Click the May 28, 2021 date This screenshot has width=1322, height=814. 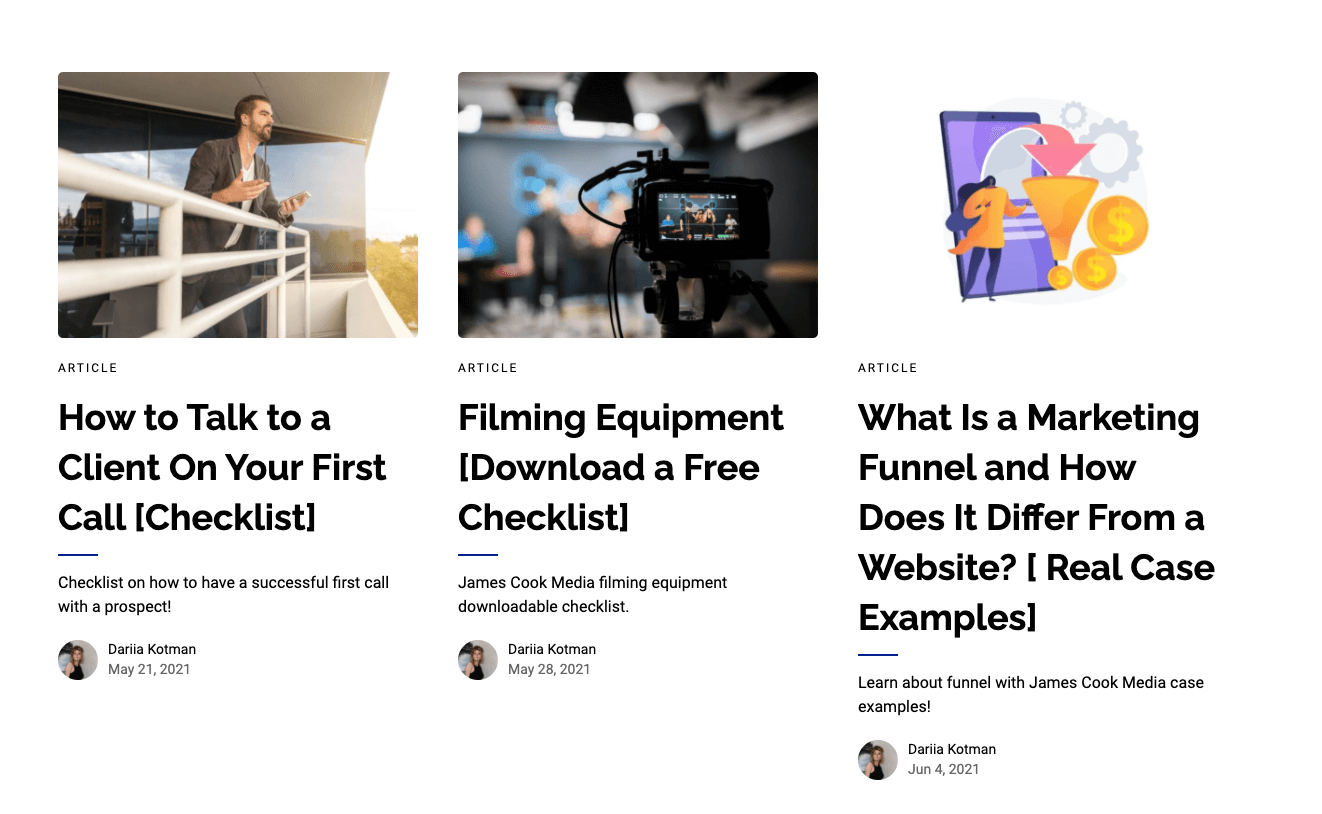pyautogui.click(x=549, y=669)
